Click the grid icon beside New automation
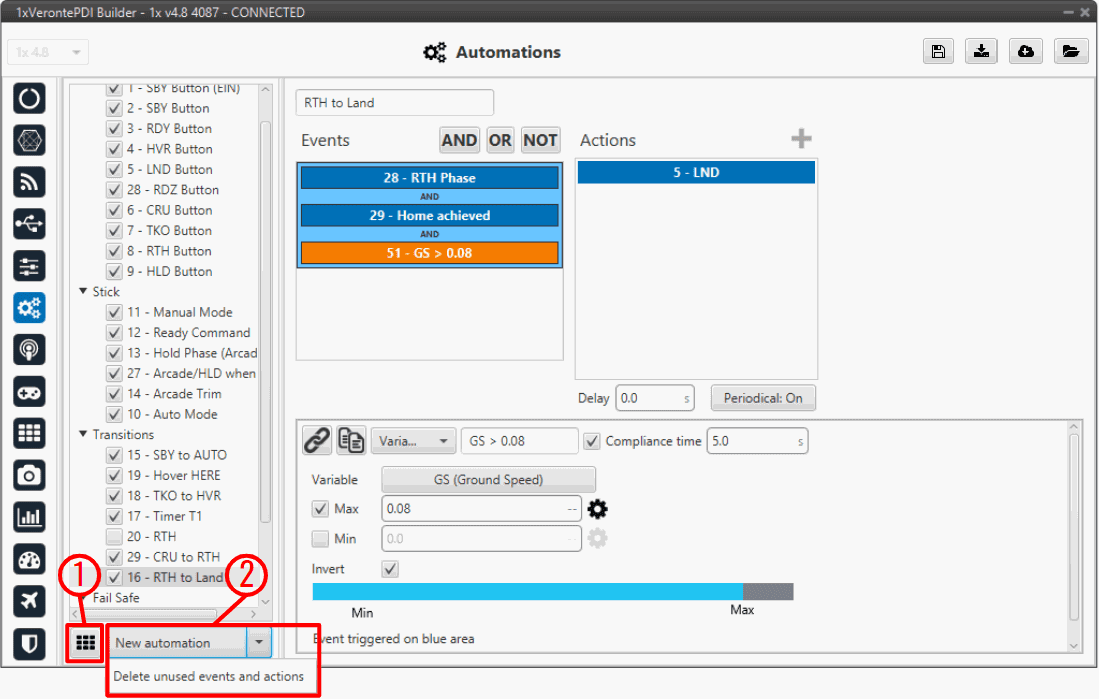This screenshot has width=1099, height=699. 85,643
